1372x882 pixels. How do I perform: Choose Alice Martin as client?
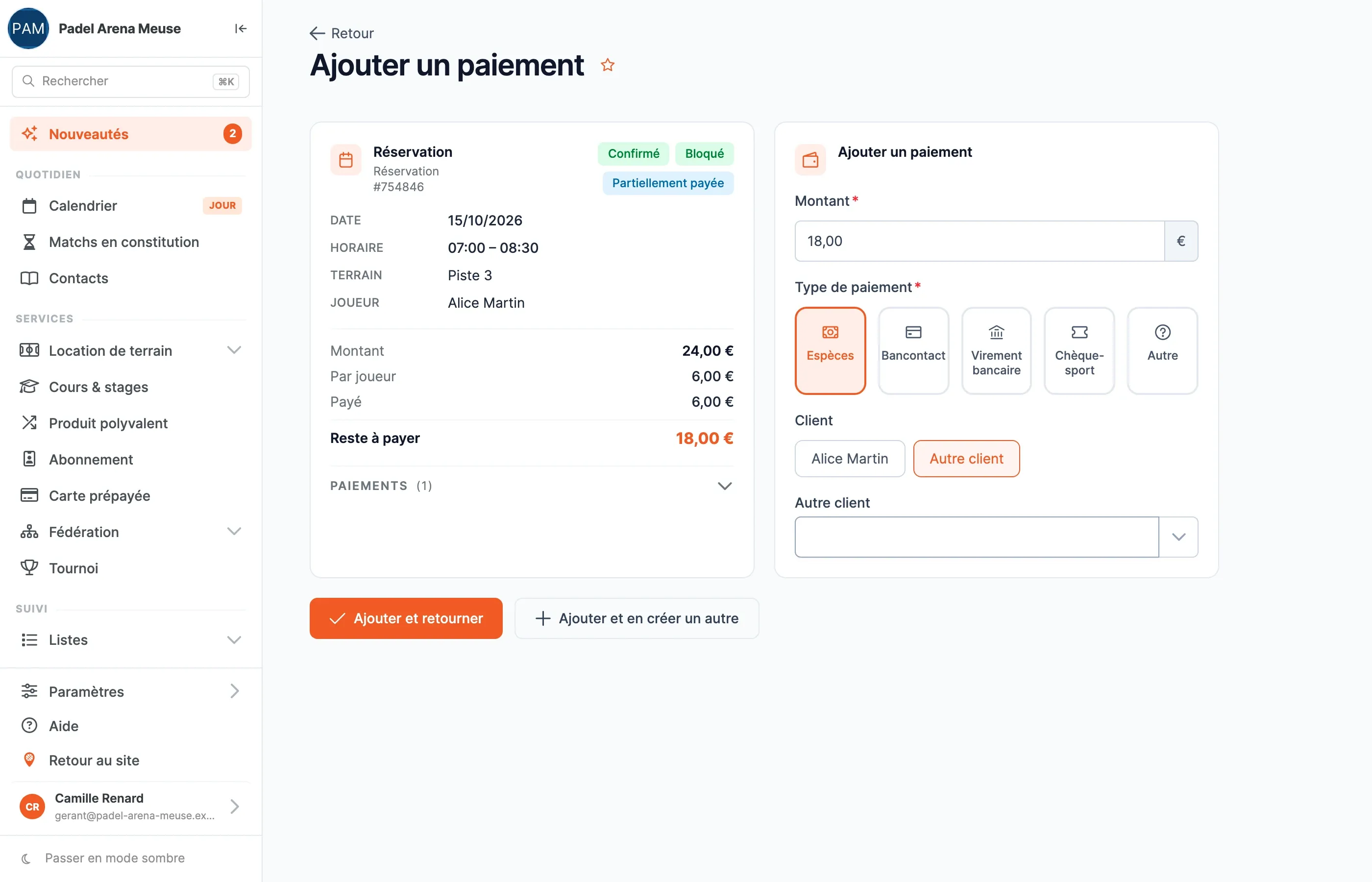click(850, 459)
